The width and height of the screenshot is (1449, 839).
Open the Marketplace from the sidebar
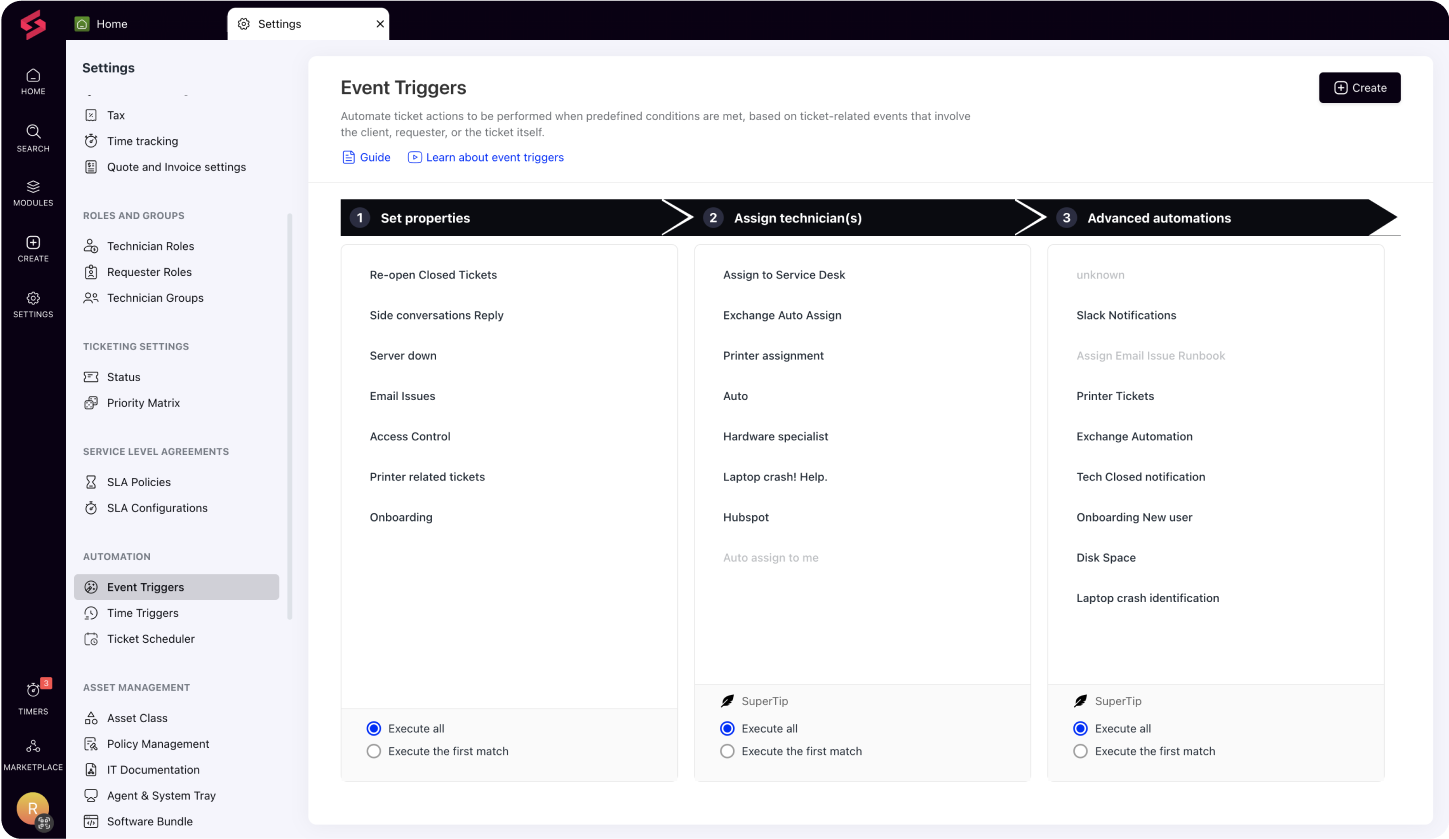(32, 748)
